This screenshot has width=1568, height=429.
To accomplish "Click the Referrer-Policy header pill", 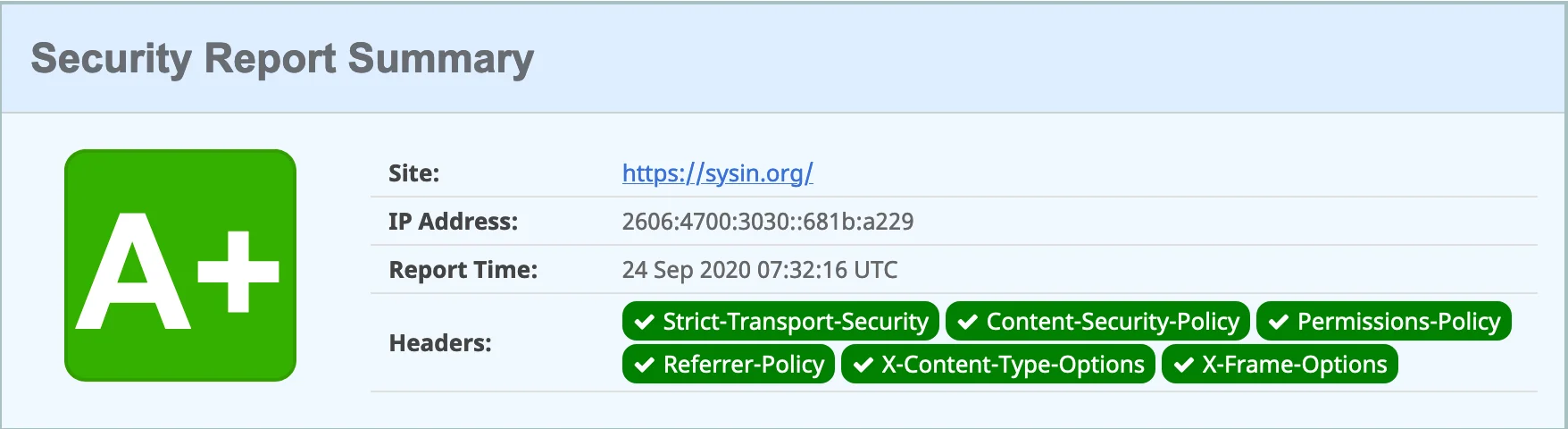I will coord(729,365).
